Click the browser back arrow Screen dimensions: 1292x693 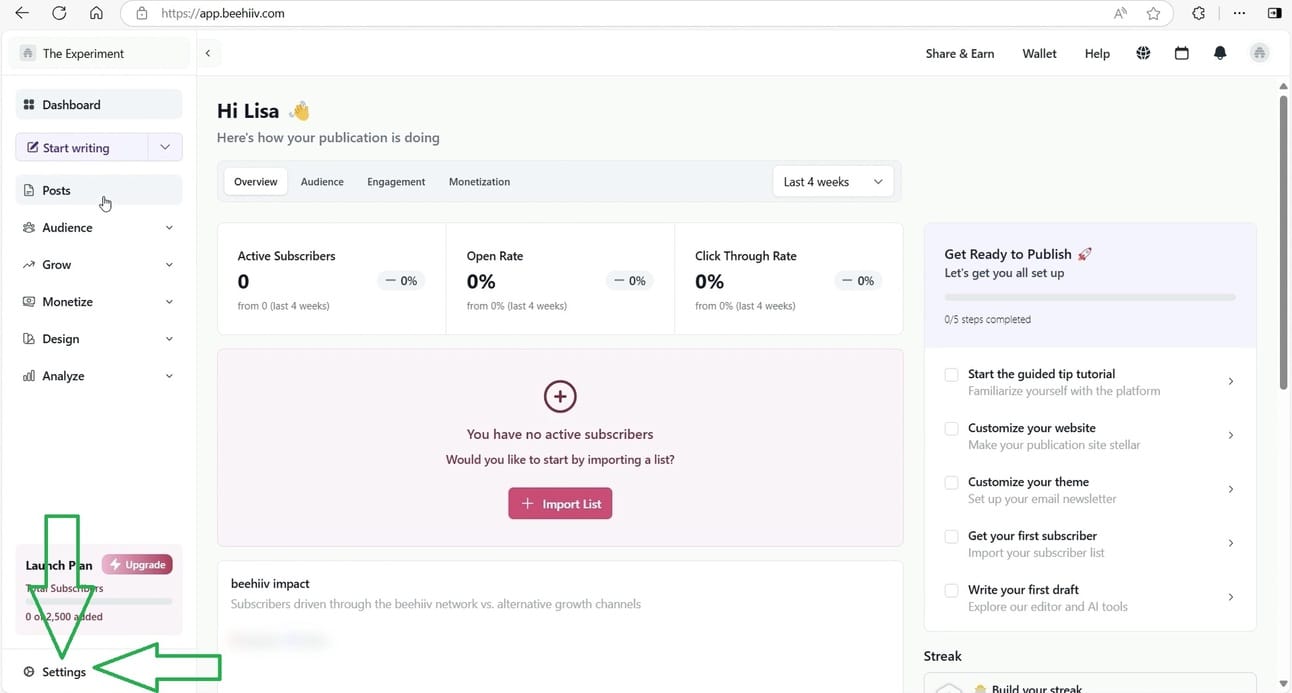click(x=22, y=13)
